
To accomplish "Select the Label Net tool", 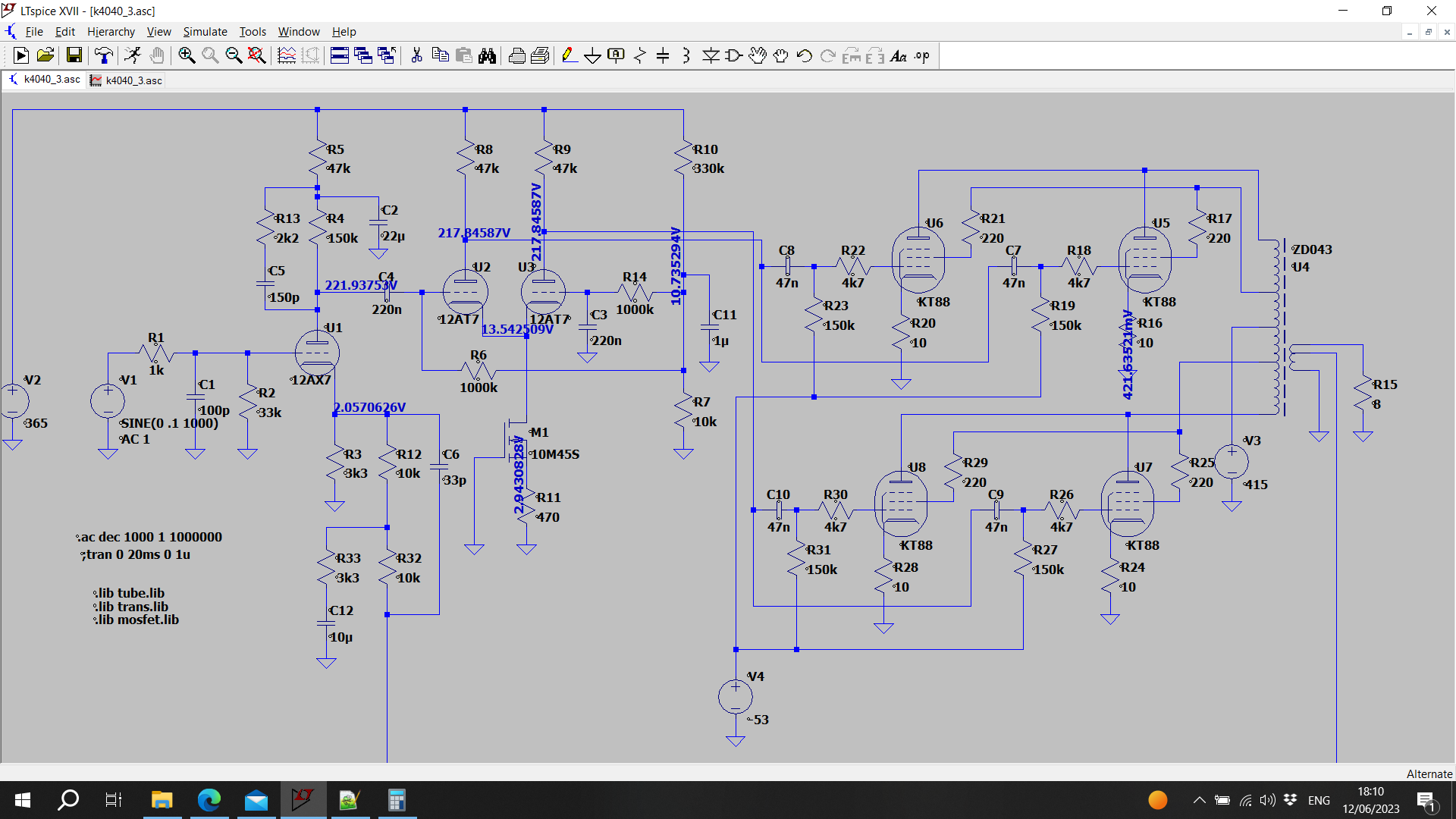I will coord(617,55).
